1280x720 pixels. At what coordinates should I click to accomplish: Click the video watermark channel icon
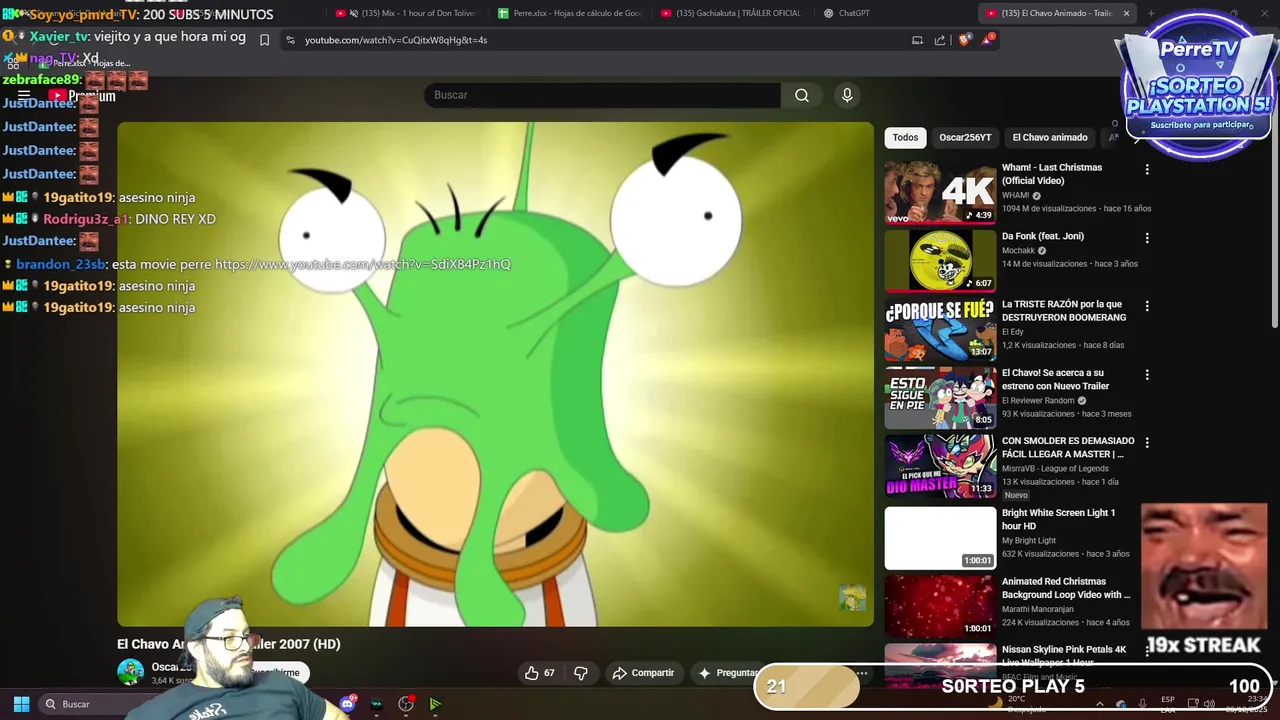tap(852, 598)
